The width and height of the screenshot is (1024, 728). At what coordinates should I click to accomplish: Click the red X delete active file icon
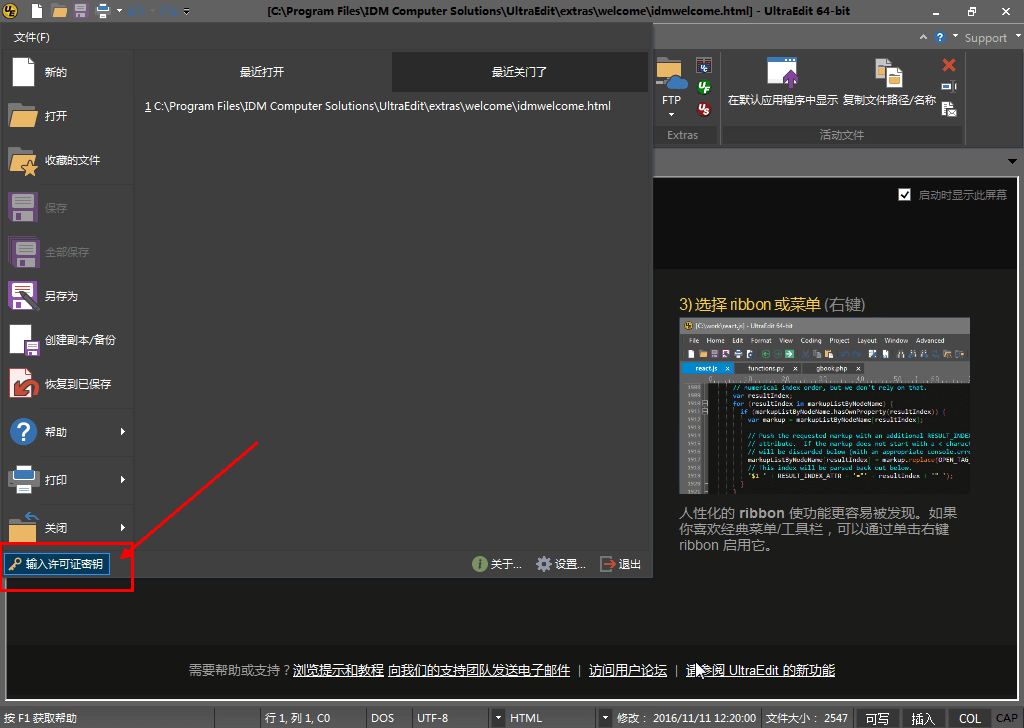(948, 65)
